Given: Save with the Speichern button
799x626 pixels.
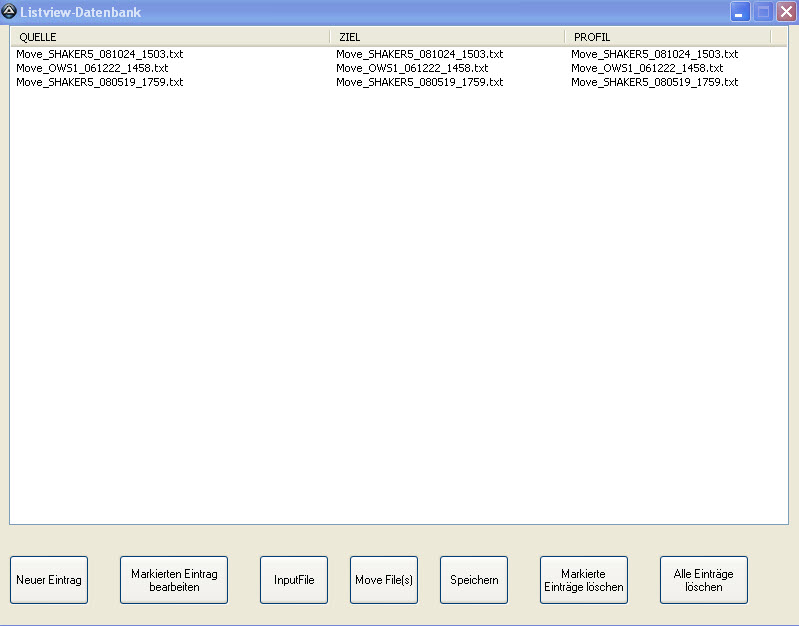Looking at the screenshot, I should [474, 580].
